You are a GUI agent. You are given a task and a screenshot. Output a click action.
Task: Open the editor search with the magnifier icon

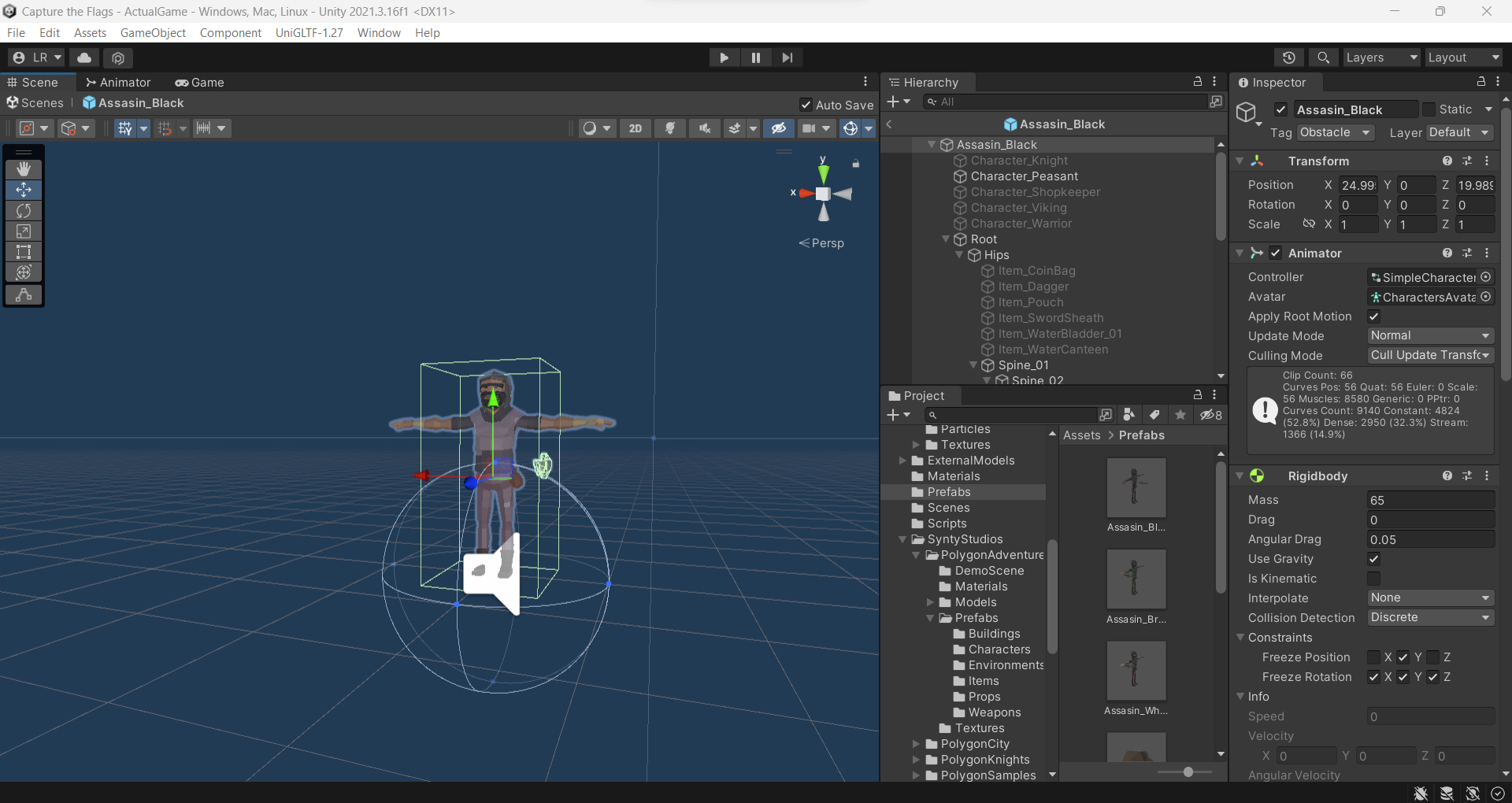pyautogui.click(x=1322, y=57)
